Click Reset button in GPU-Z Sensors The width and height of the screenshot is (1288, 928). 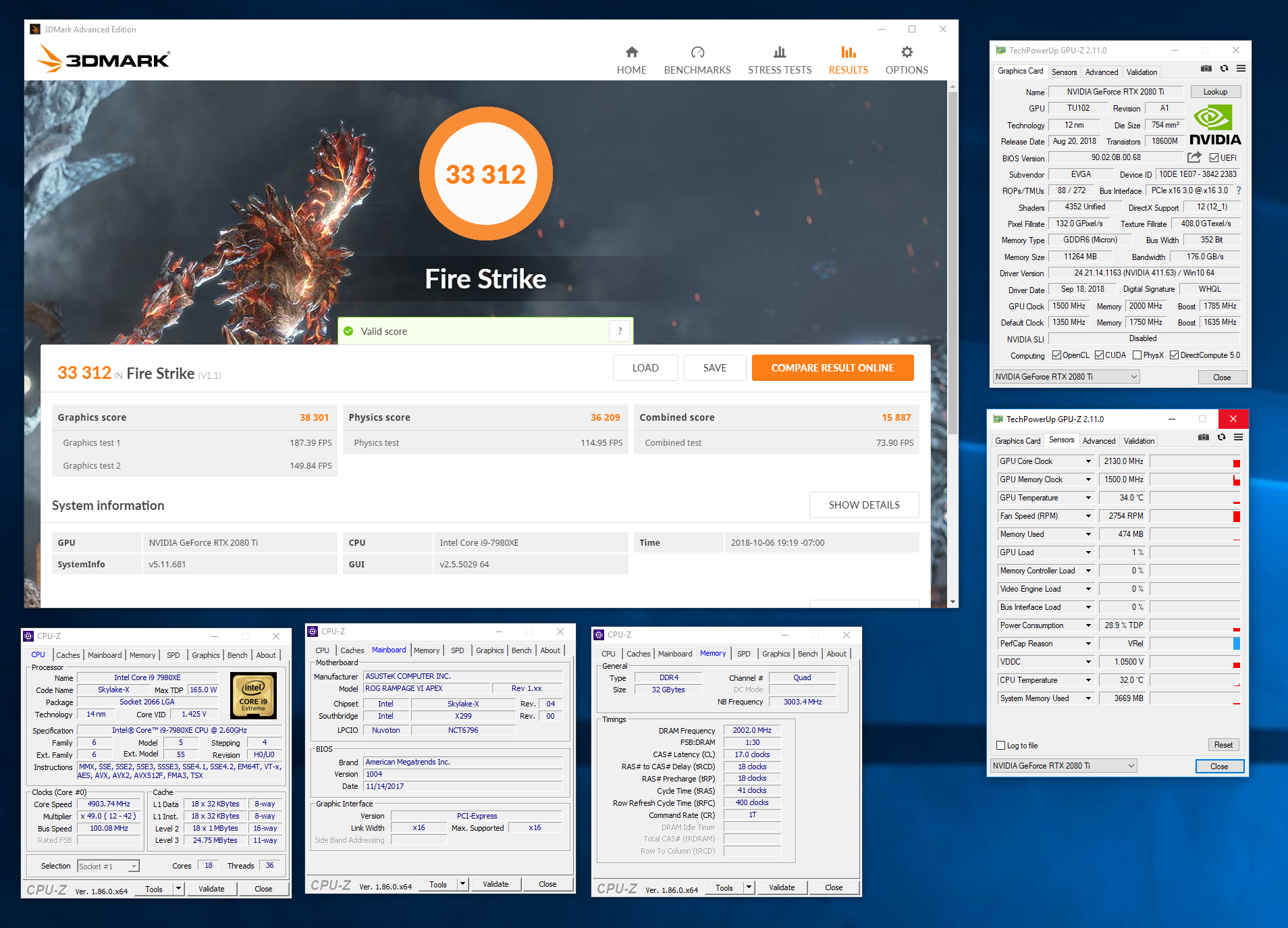coord(1223,745)
